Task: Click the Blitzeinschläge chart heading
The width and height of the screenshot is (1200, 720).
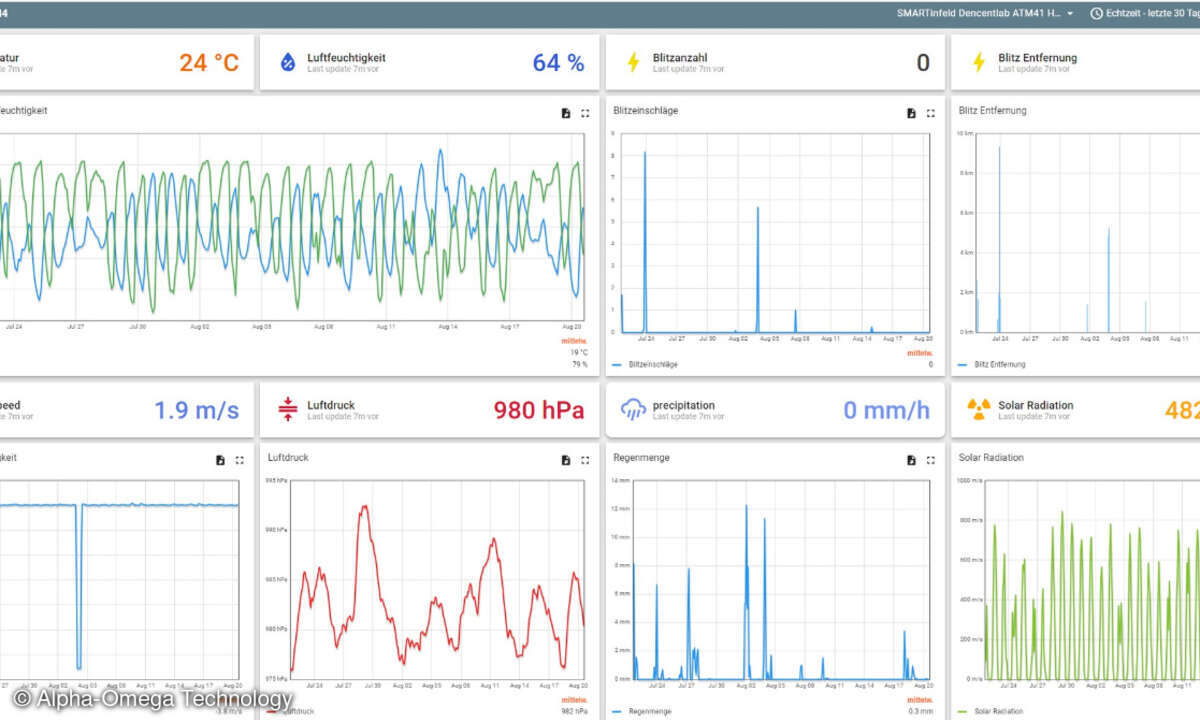Action: point(645,110)
